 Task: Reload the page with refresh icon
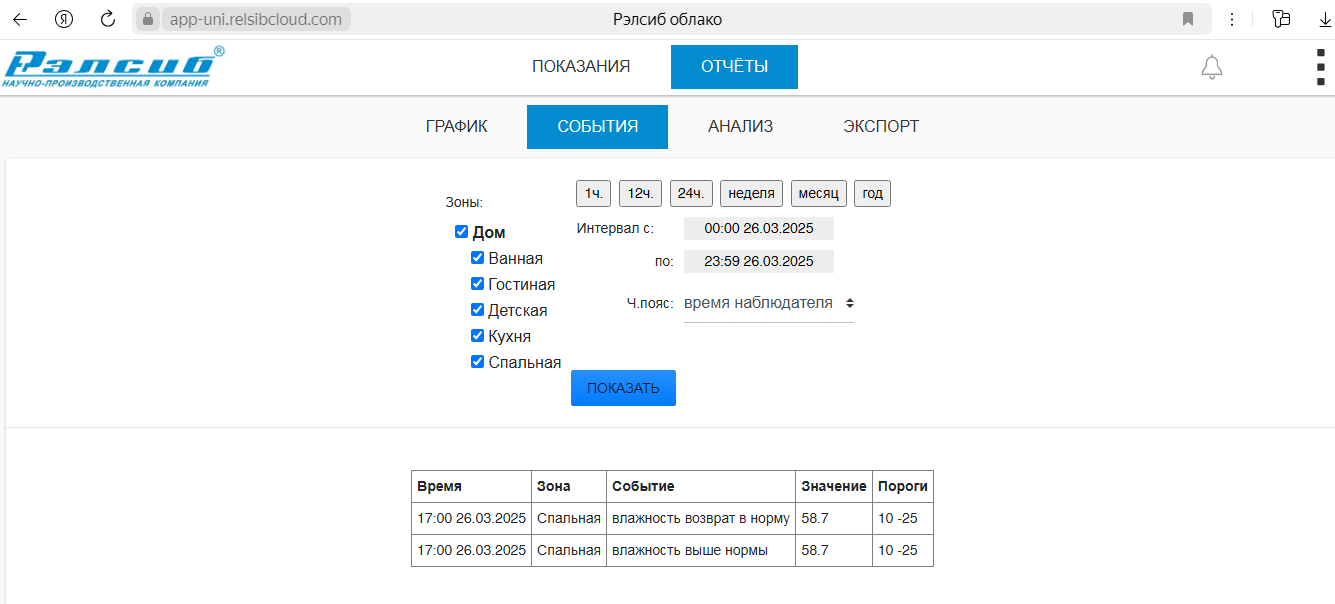tap(108, 19)
